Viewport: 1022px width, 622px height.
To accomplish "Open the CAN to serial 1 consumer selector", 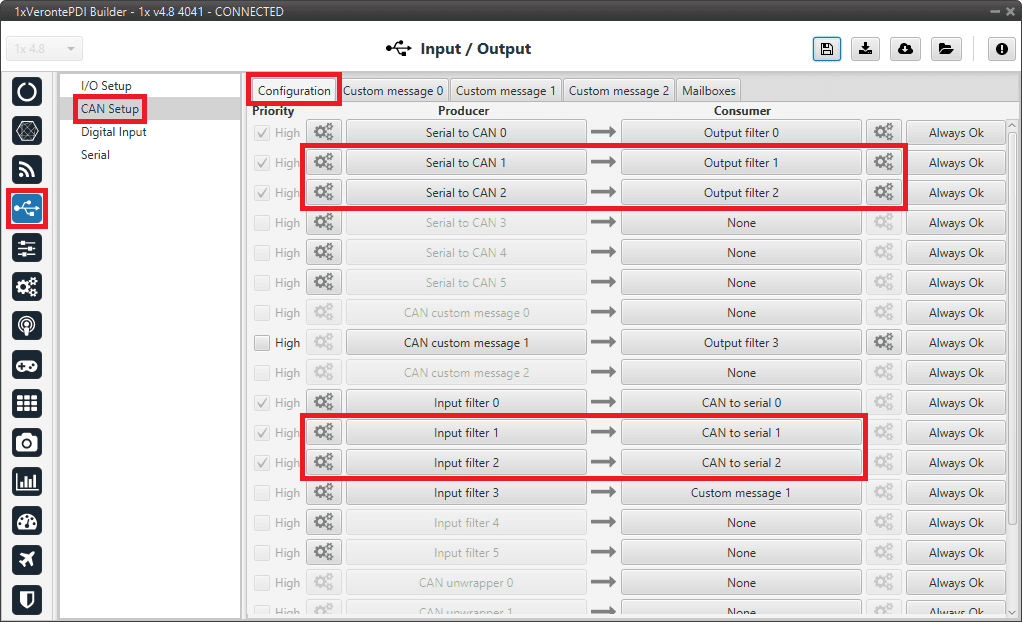I will coord(741,433).
